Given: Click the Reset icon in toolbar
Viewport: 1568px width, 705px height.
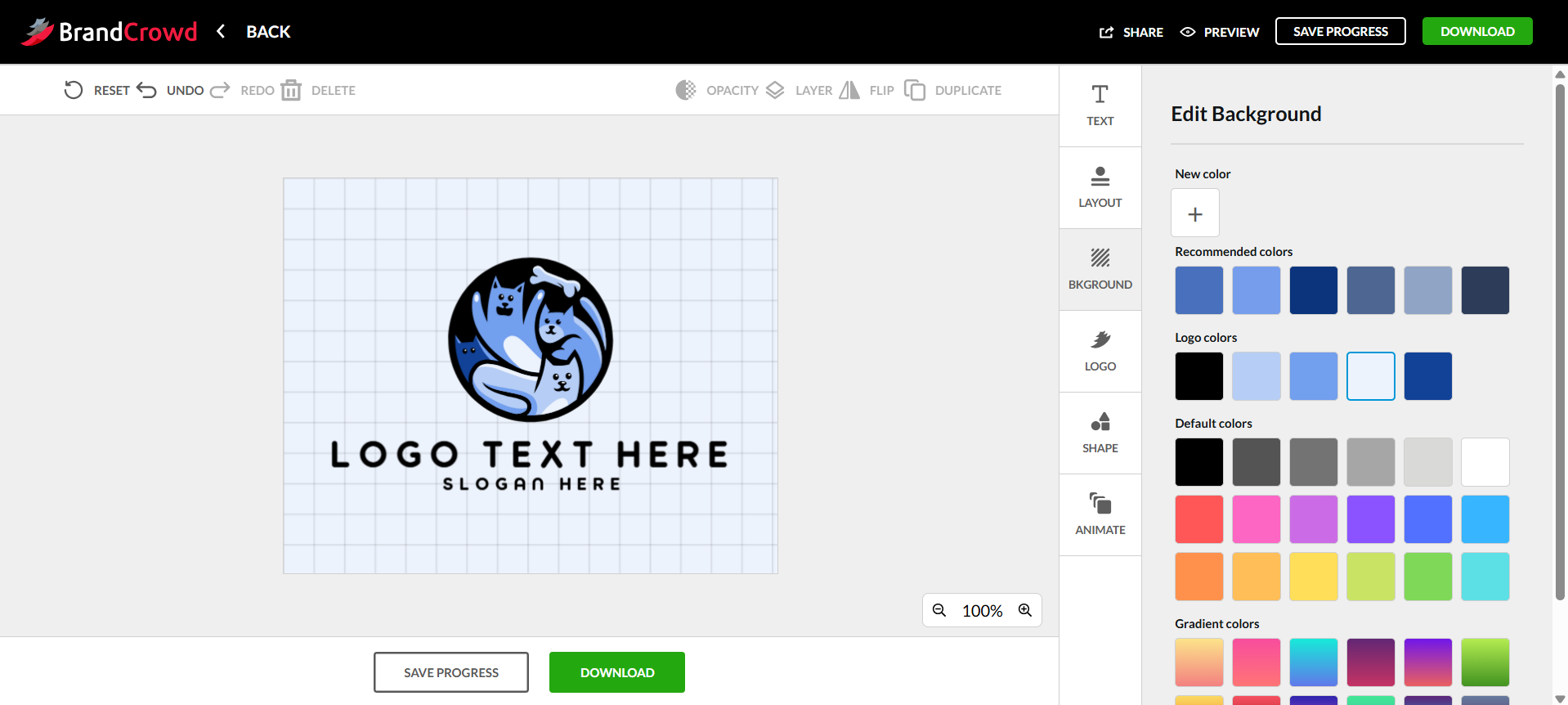Looking at the screenshot, I should point(74,90).
